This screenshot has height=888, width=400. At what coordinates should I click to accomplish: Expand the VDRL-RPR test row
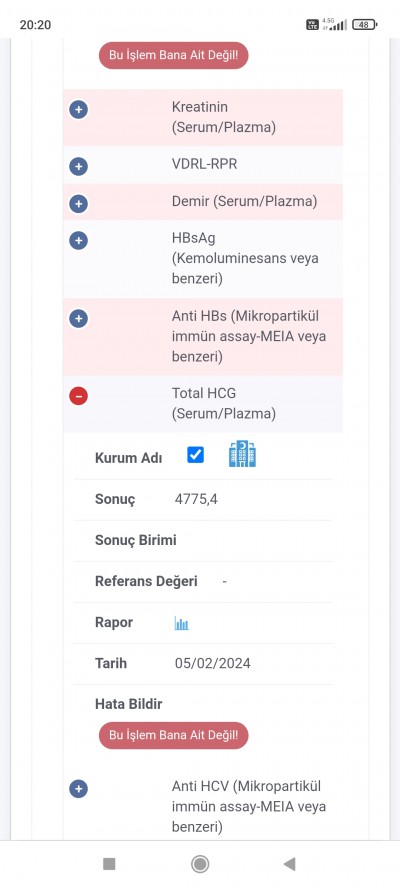coord(78,166)
